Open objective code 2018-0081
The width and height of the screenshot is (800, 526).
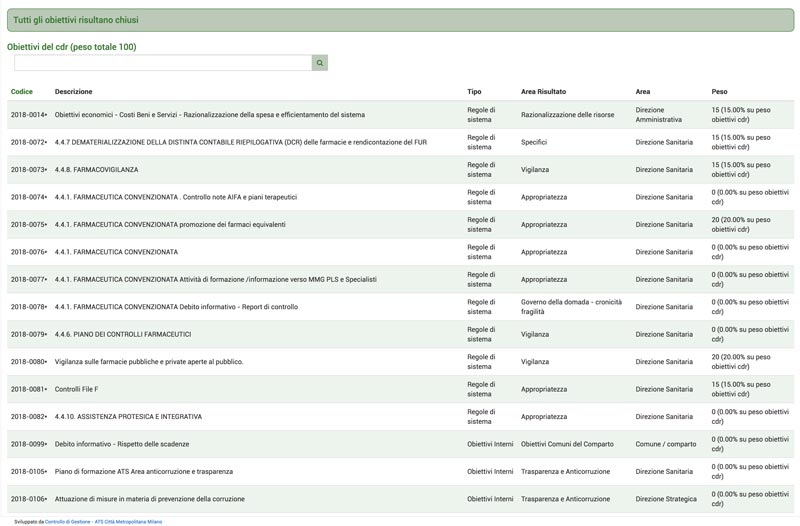click(x=29, y=389)
